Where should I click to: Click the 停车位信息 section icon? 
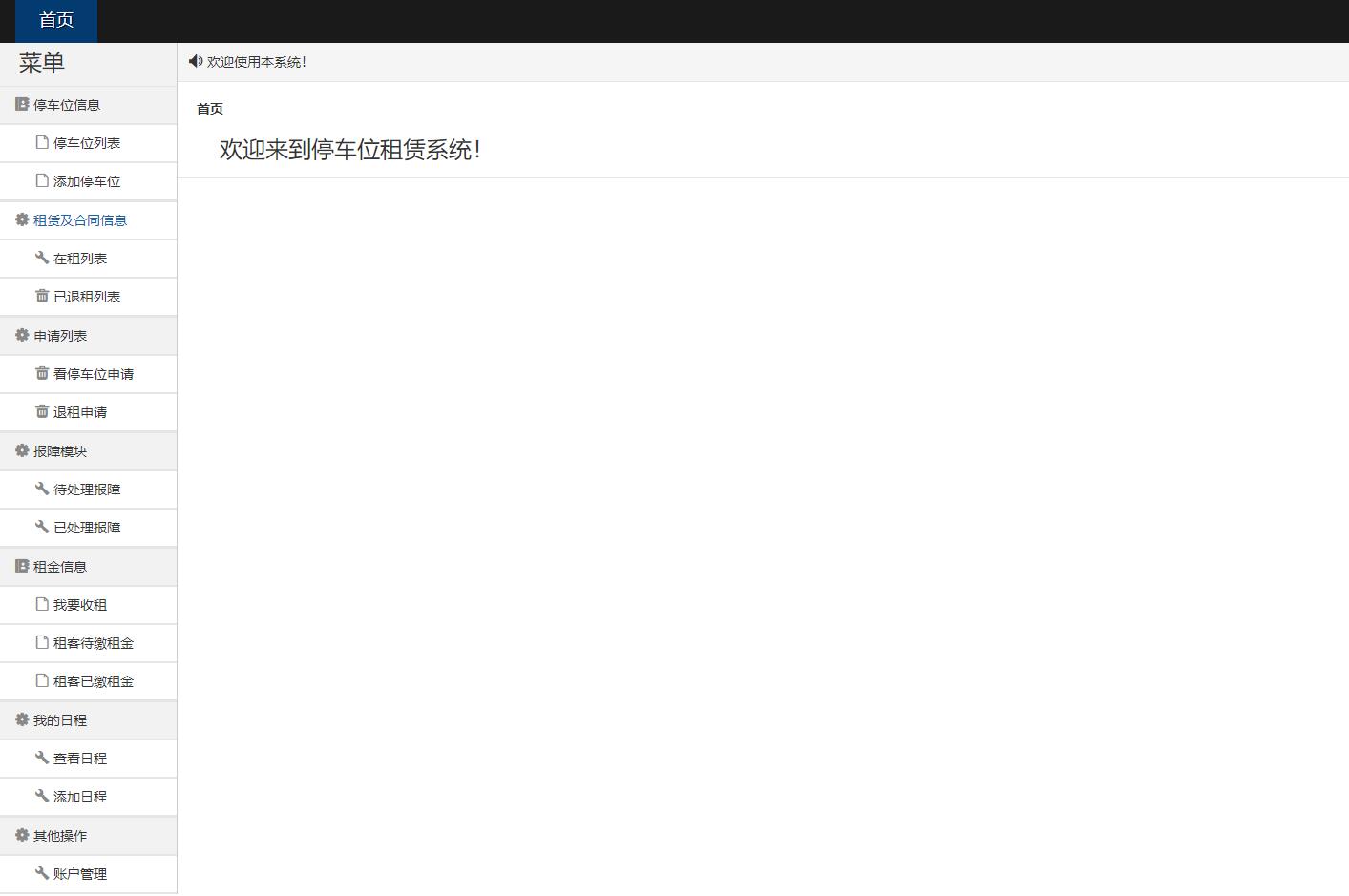pos(22,104)
